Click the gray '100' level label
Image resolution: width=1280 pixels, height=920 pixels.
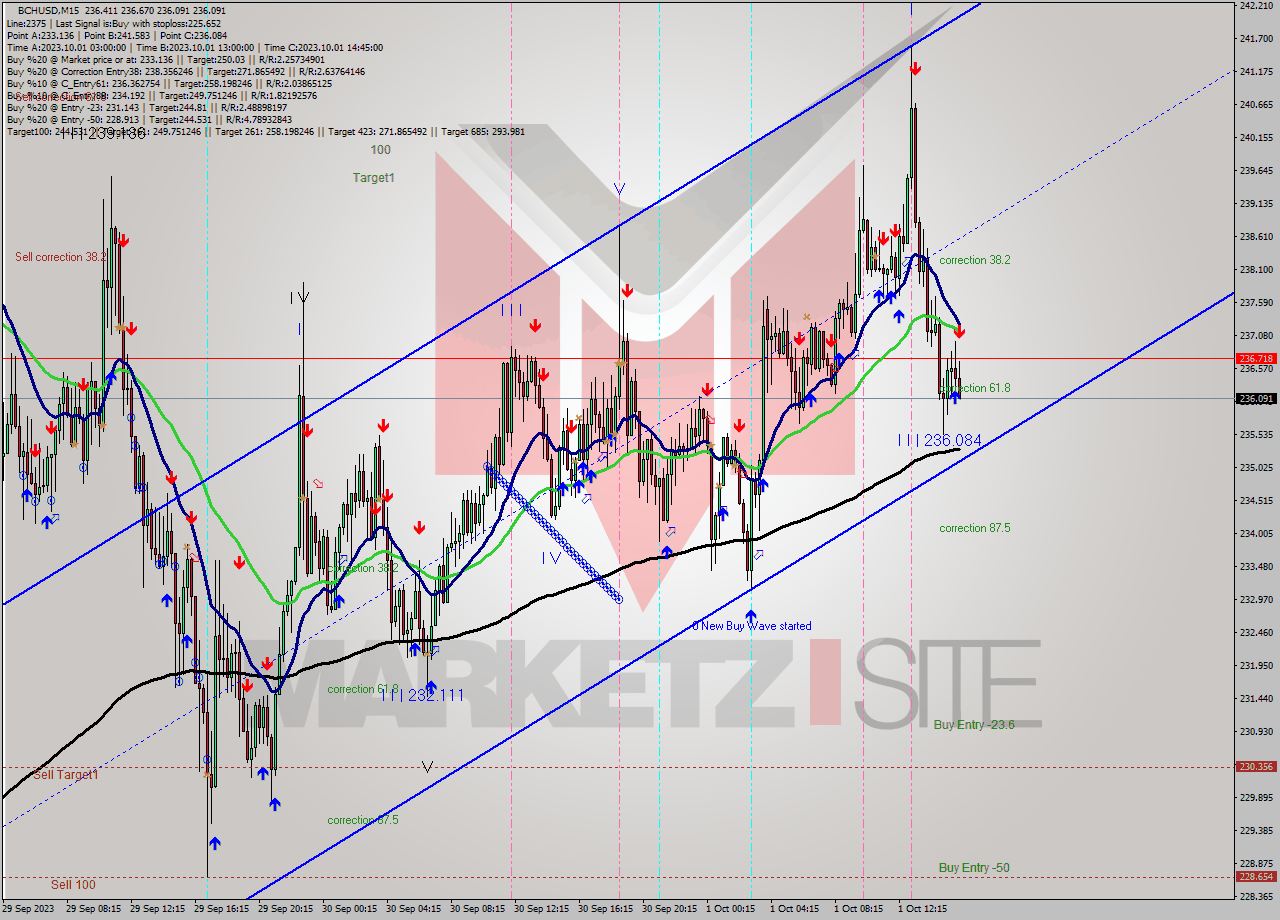(x=380, y=150)
